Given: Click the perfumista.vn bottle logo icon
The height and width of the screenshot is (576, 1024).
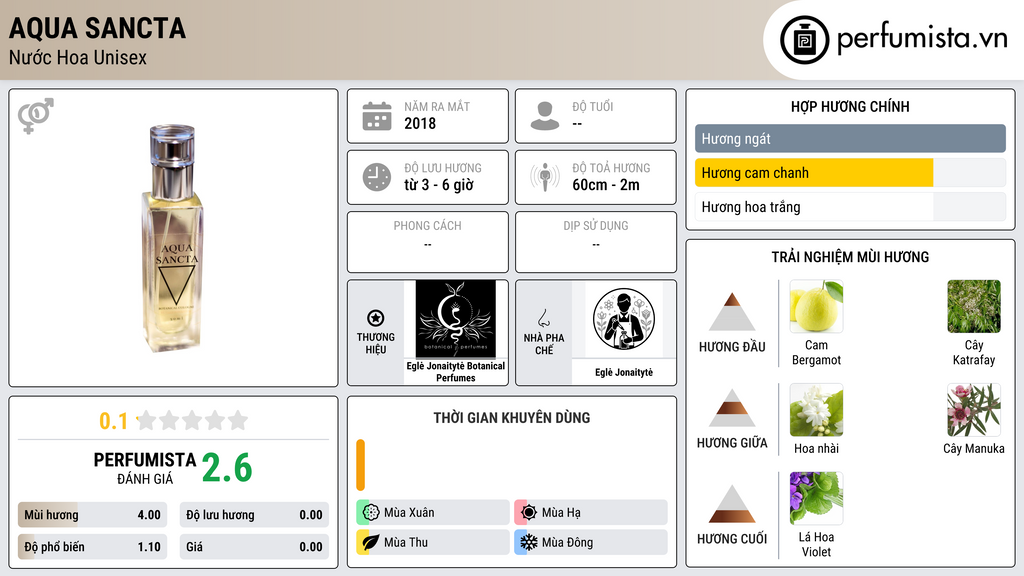Looking at the screenshot, I should 805,40.
